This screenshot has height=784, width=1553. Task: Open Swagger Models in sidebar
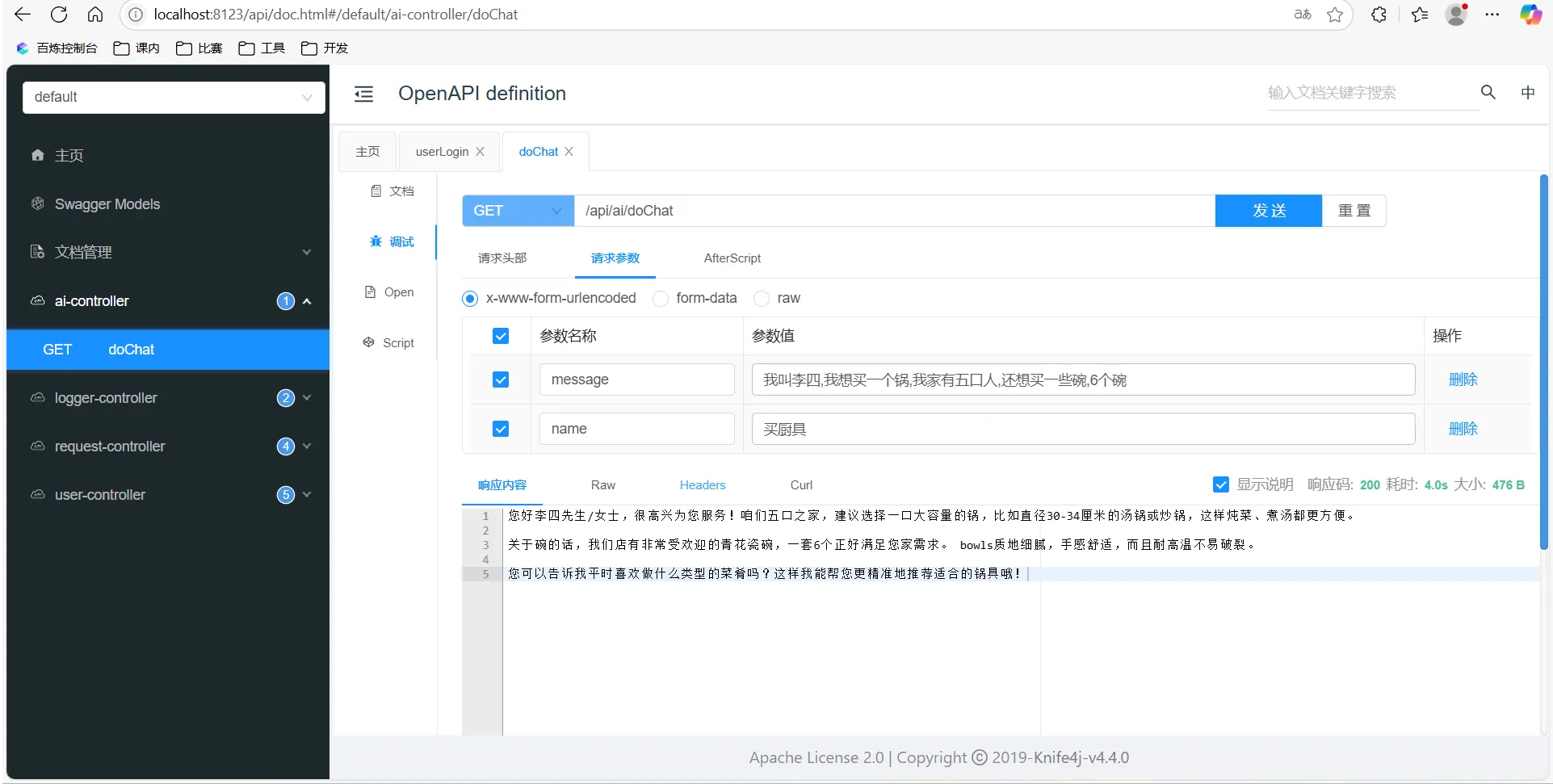(x=168, y=203)
